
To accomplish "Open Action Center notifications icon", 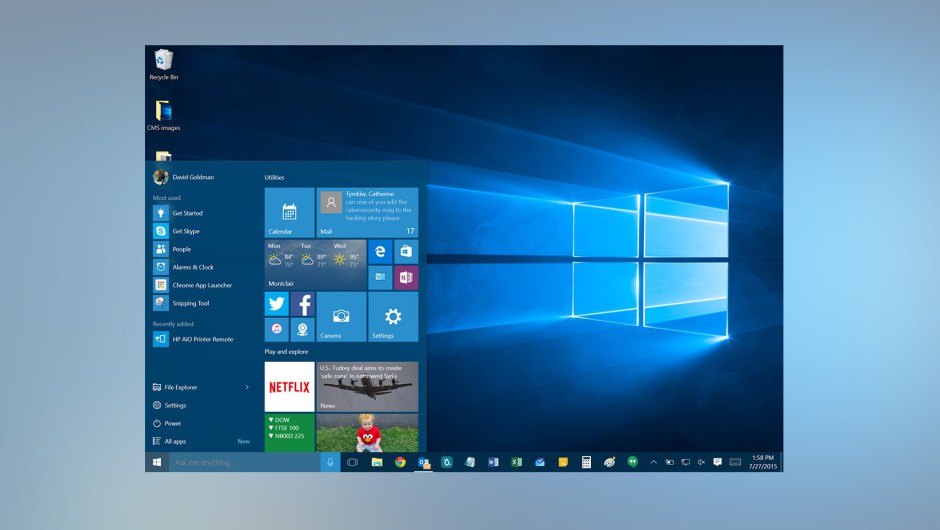I will coord(717,462).
